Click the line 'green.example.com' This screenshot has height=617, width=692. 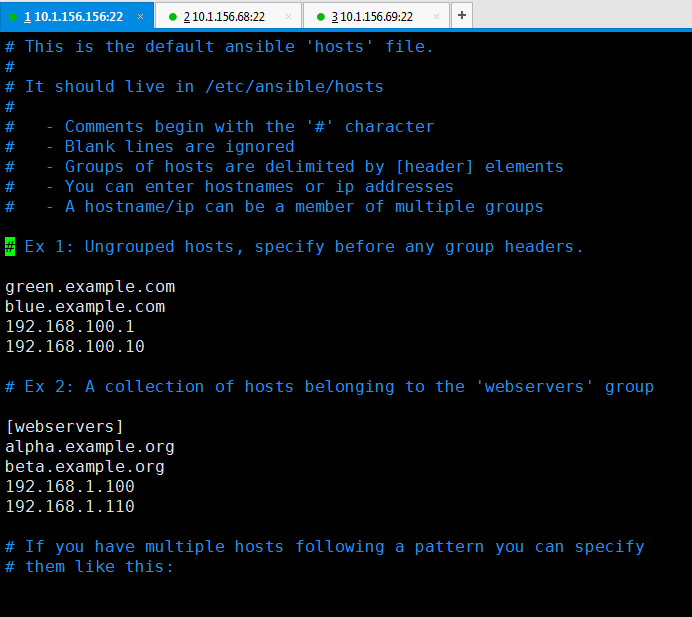[x=90, y=287]
